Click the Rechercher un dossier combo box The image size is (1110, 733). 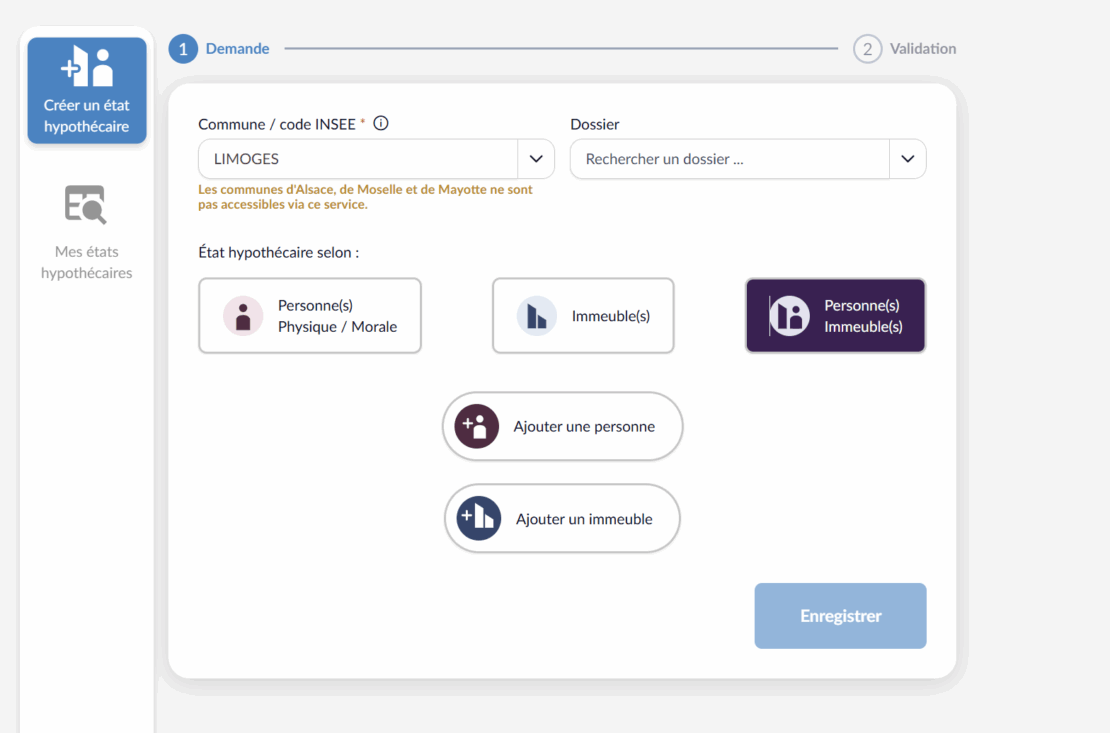click(x=730, y=159)
